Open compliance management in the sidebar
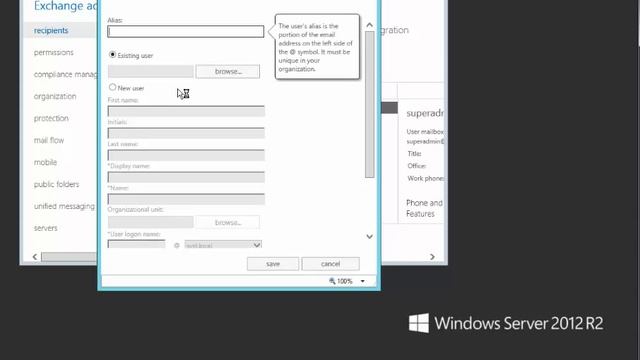This screenshot has width=640, height=360. tap(66, 74)
